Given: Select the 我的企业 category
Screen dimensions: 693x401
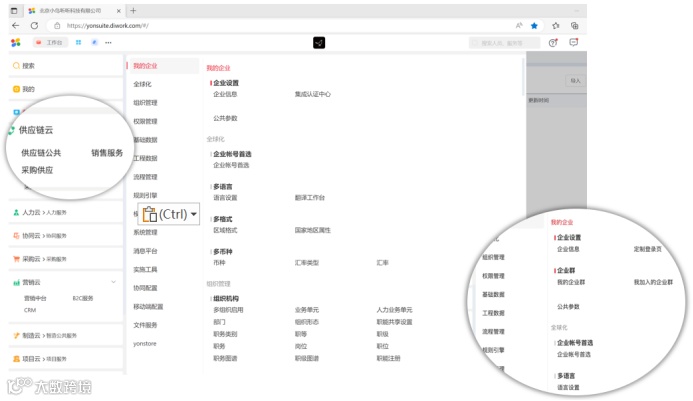Looking at the screenshot, I should 145,66.
